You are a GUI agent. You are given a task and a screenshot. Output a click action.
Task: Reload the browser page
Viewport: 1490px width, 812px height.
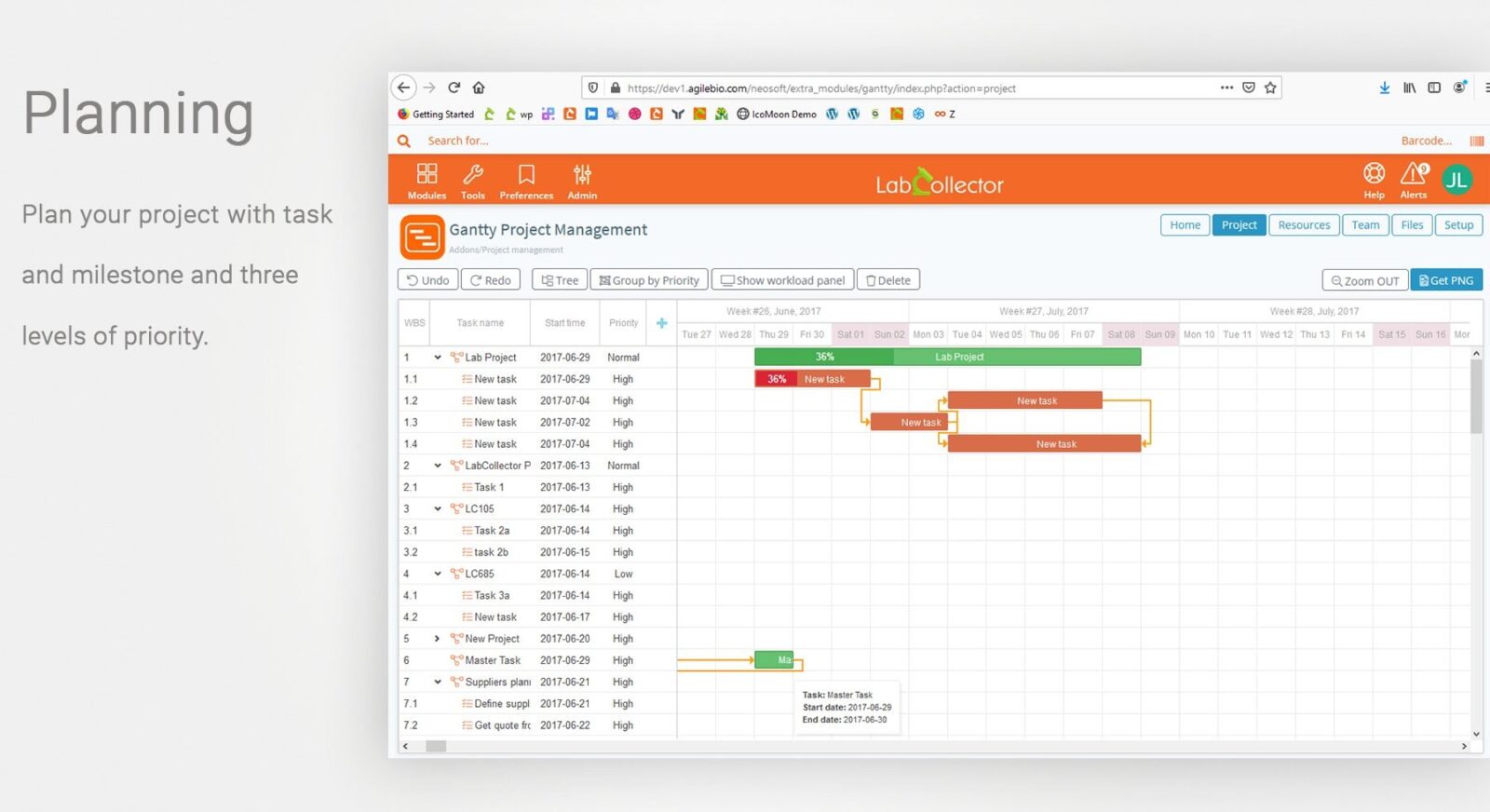(454, 88)
